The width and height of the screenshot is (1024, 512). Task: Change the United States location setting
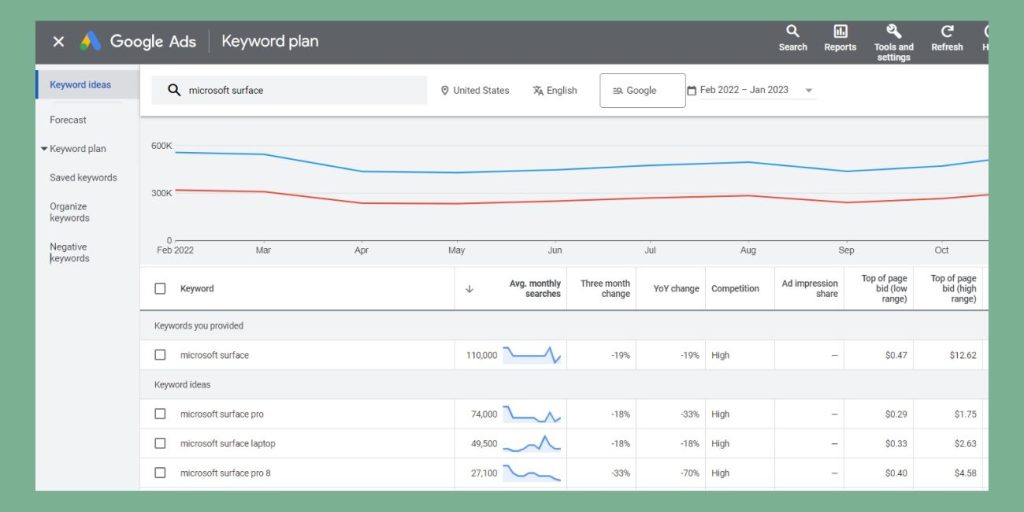475,91
